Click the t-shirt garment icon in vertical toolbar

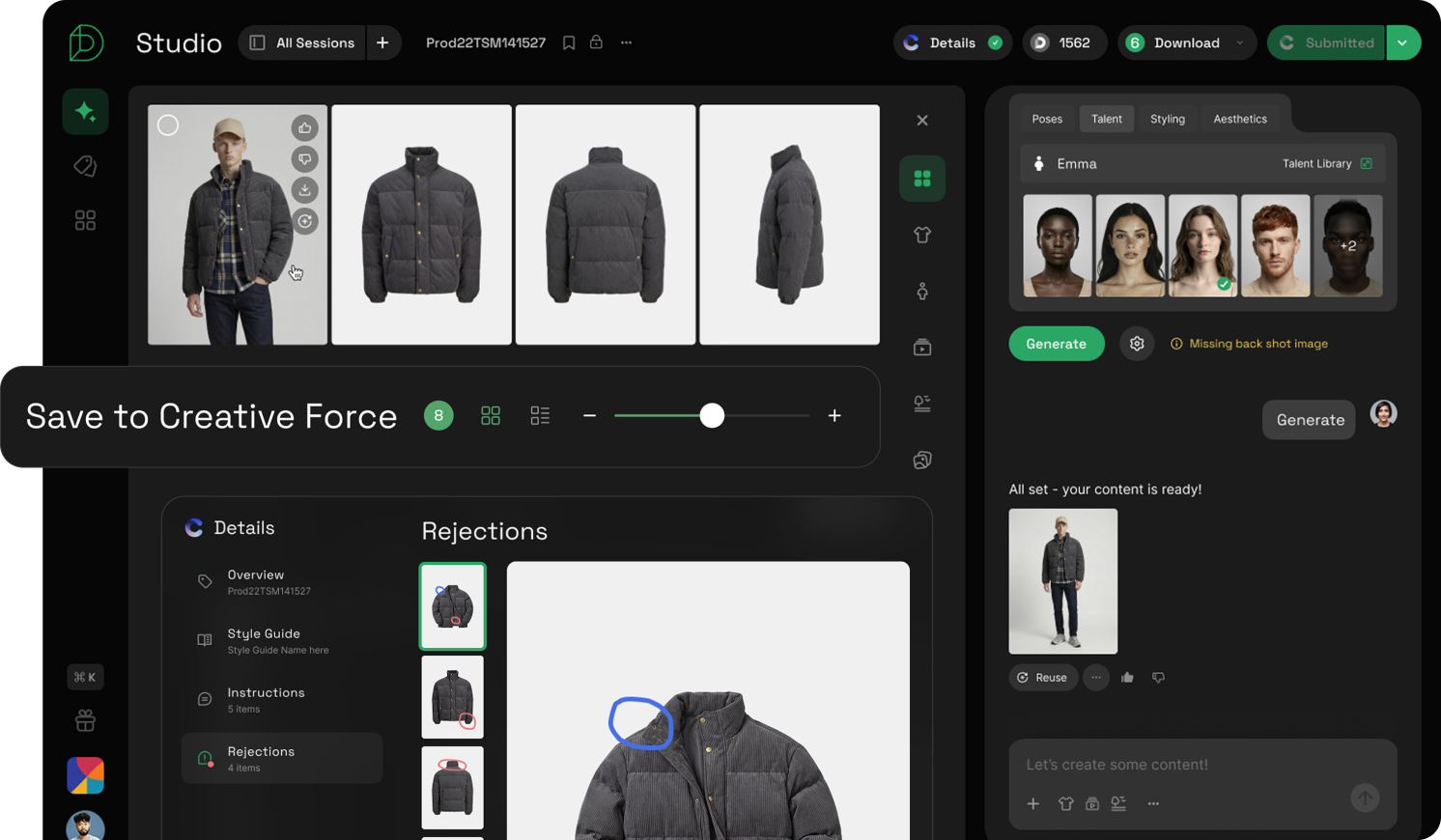tap(922, 235)
